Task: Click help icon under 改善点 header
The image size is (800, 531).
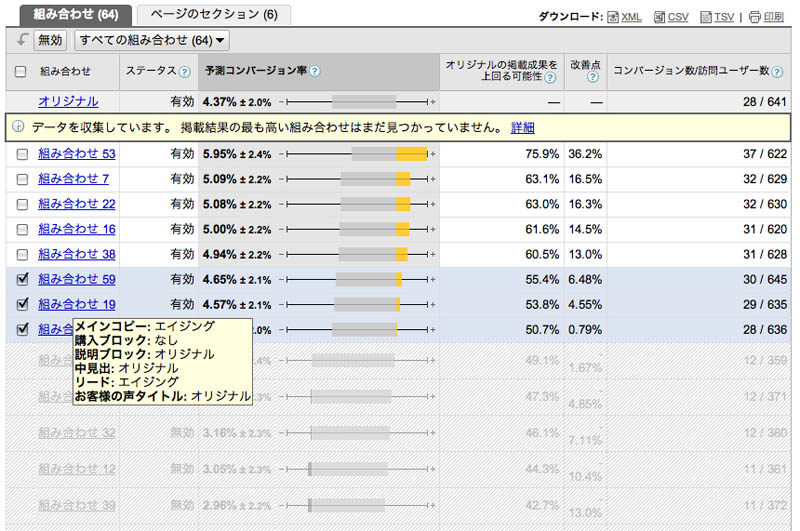Action: 592,77
